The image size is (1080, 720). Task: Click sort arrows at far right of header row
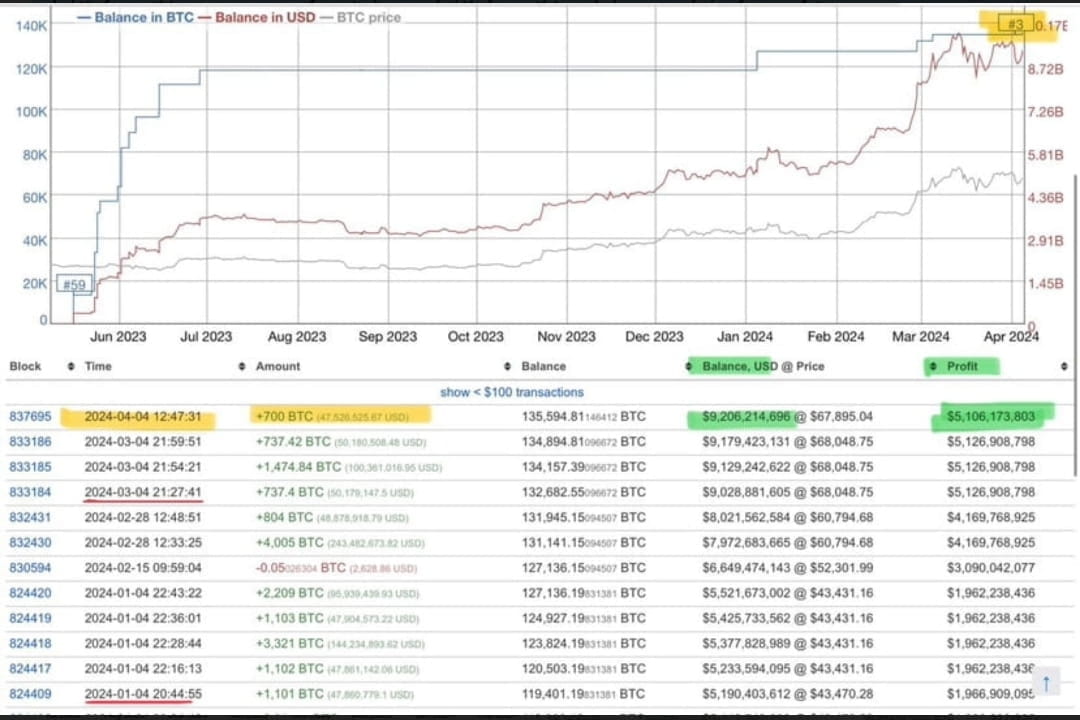coord(1064,367)
